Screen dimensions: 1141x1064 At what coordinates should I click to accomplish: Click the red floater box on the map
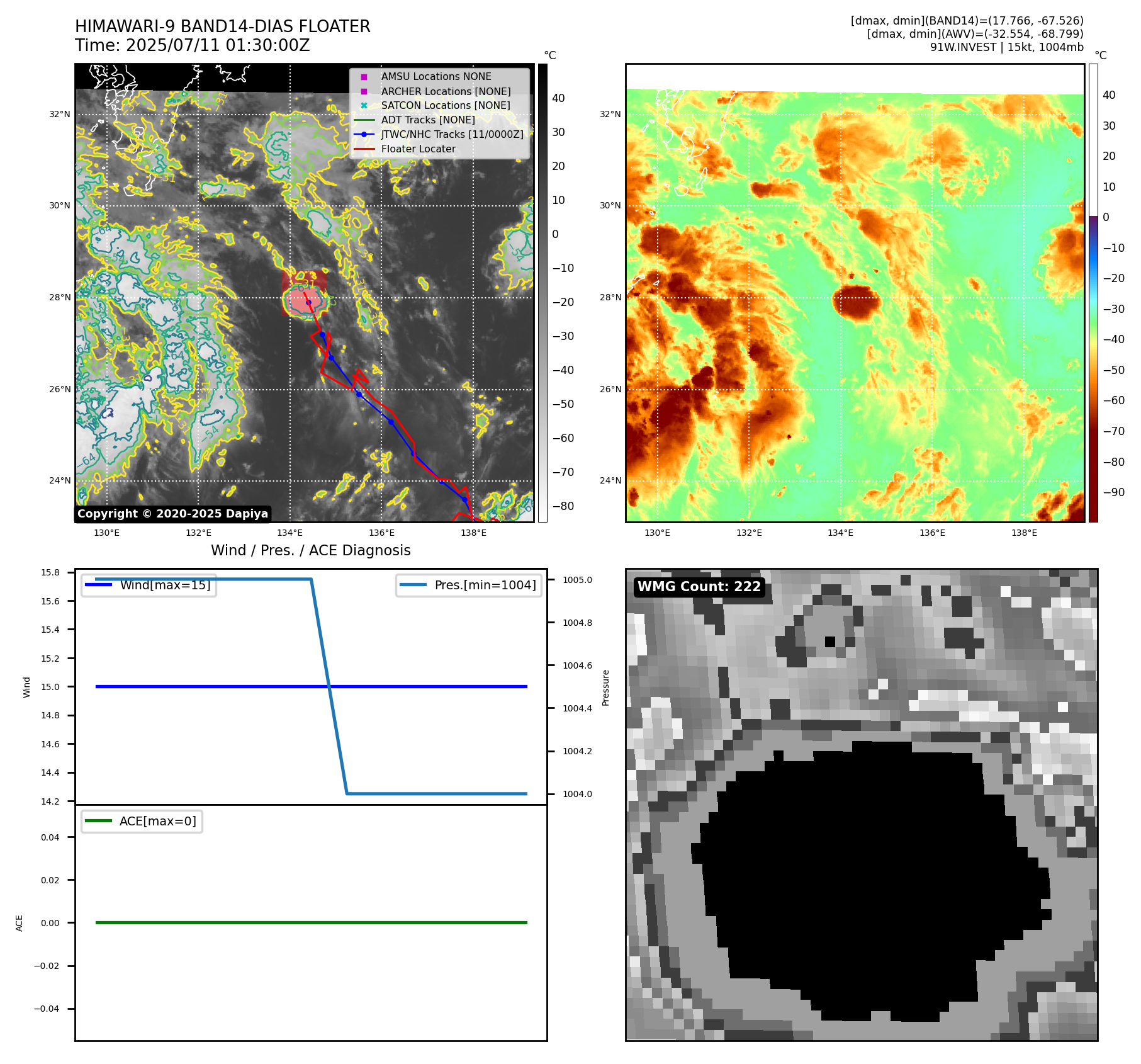(x=305, y=293)
